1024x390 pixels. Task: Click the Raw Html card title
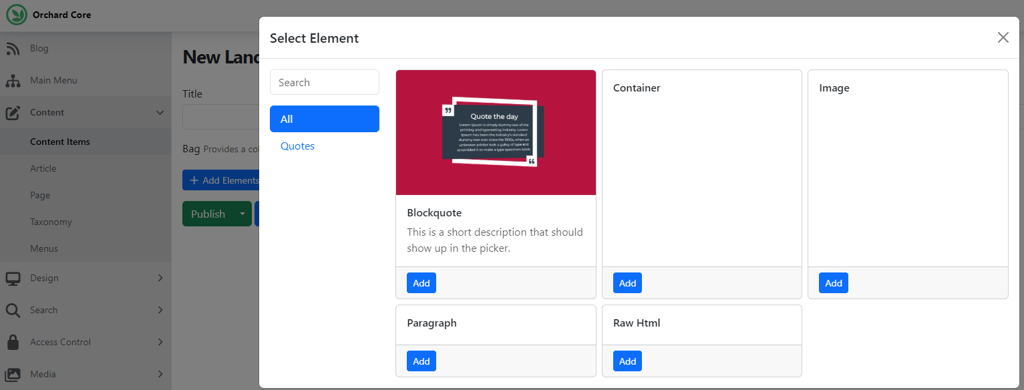(637, 323)
